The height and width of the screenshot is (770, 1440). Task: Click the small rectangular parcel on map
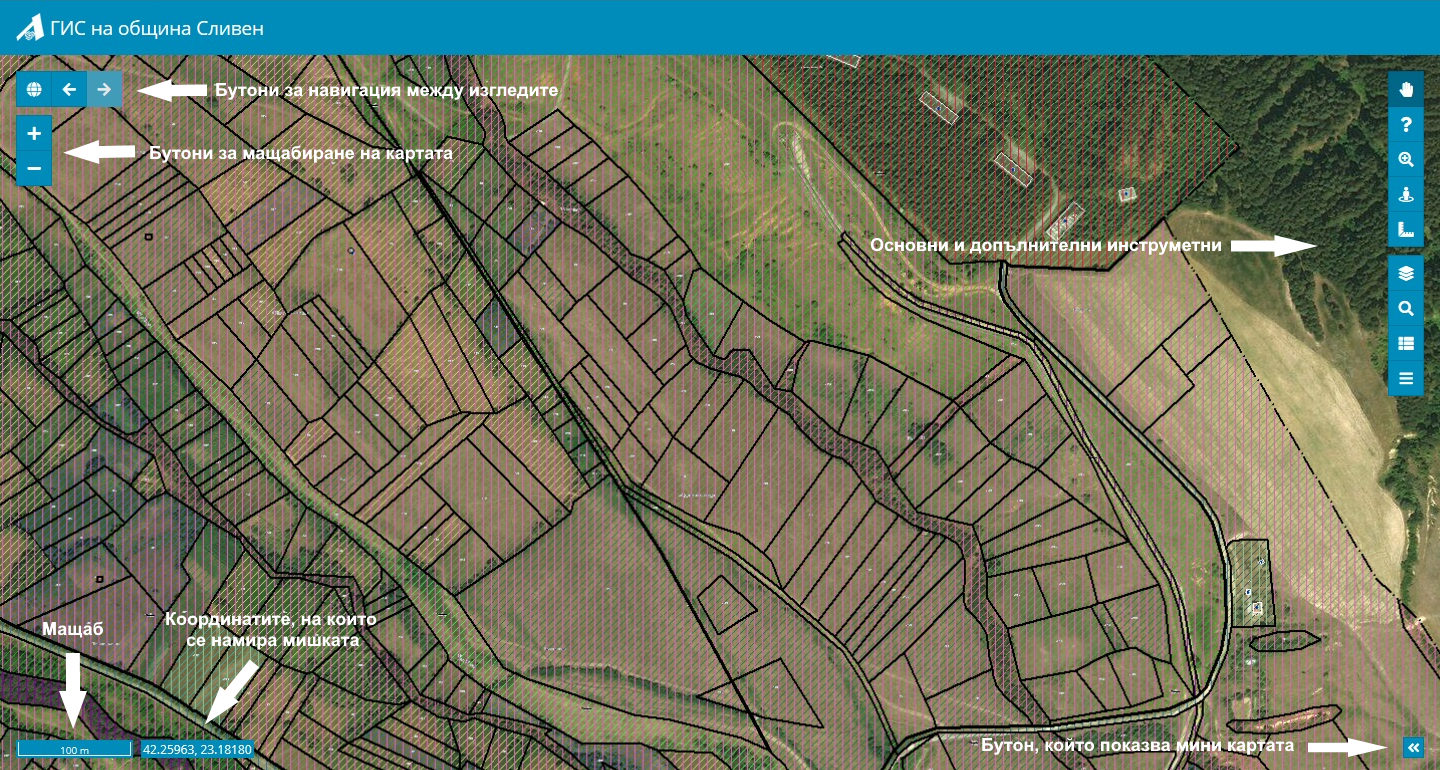pos(727,605)
